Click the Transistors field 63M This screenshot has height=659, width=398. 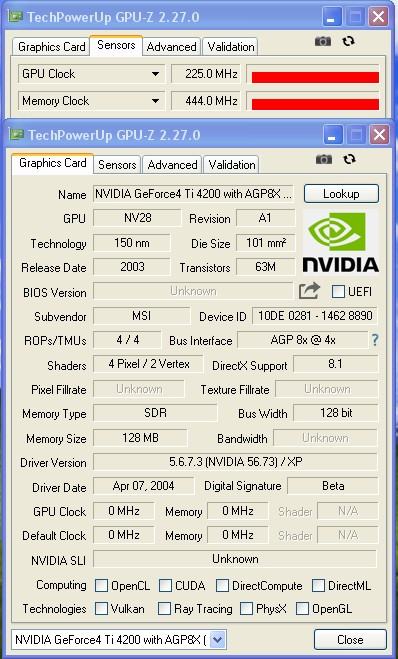pos(265,267)
